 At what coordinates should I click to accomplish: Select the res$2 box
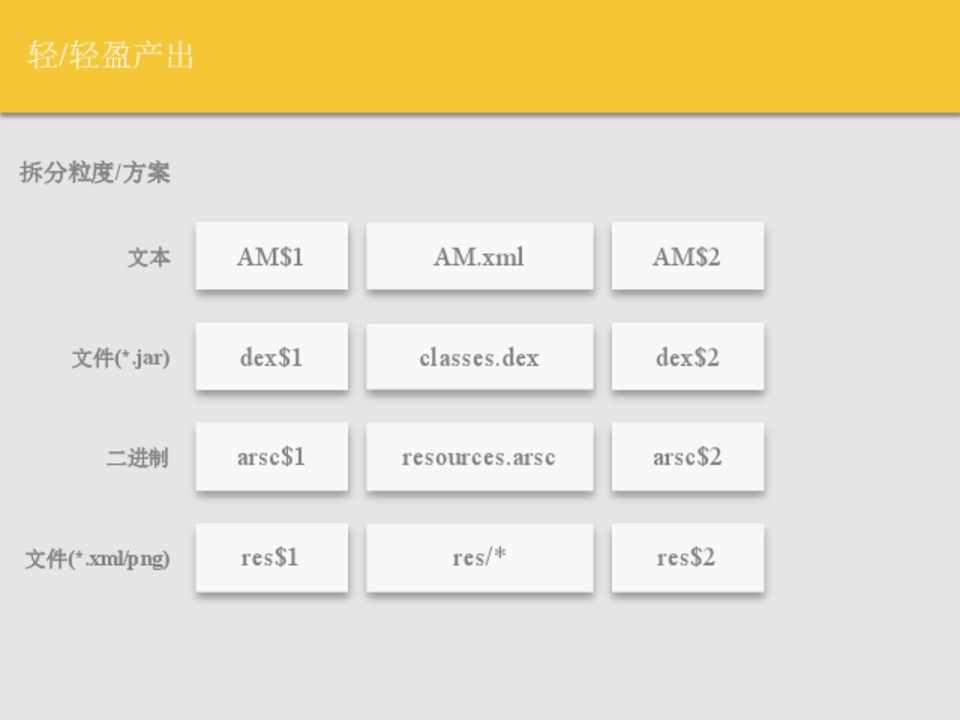(687, 557)
